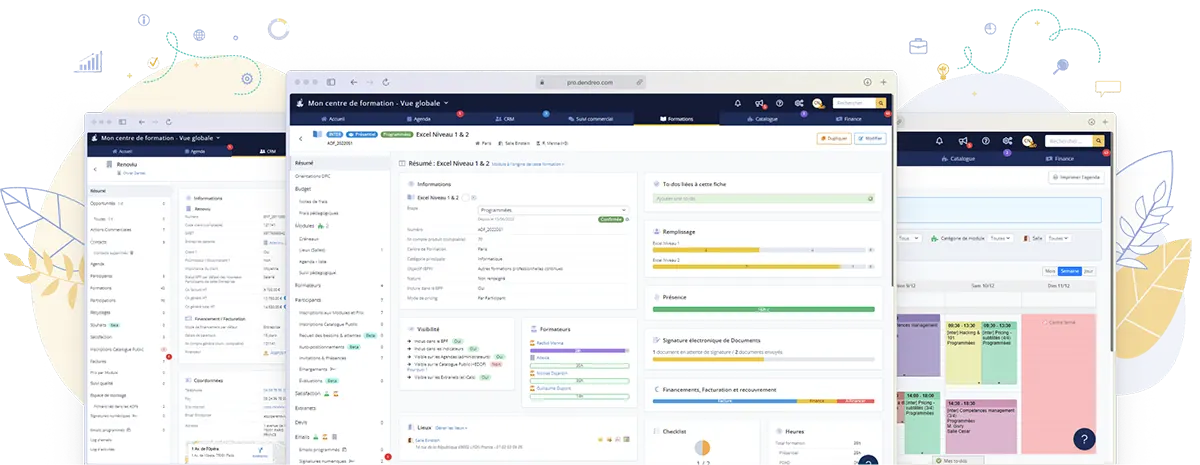Screen dimensions: 1200x465
Task: Open the round blue help bubble on the calendar
Action: pyautogui.click(x=1084, y=438)
